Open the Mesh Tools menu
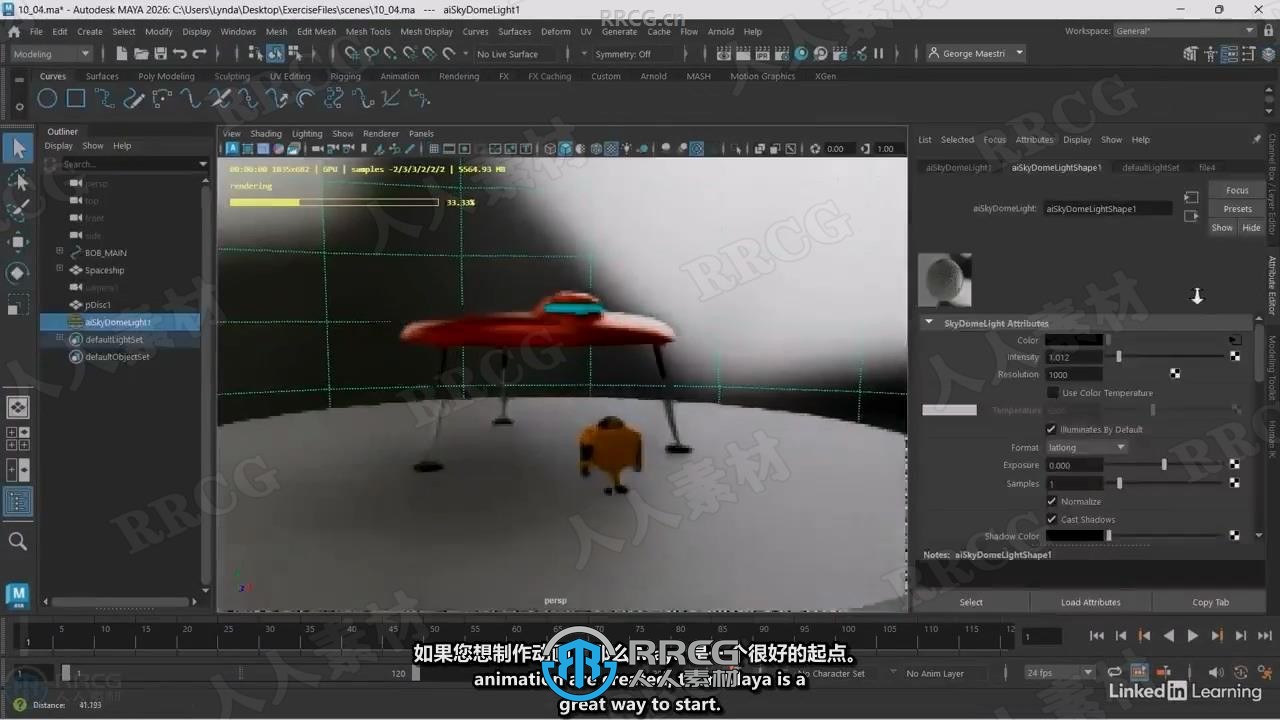The image size is (1280, 720). pos(368,31)
